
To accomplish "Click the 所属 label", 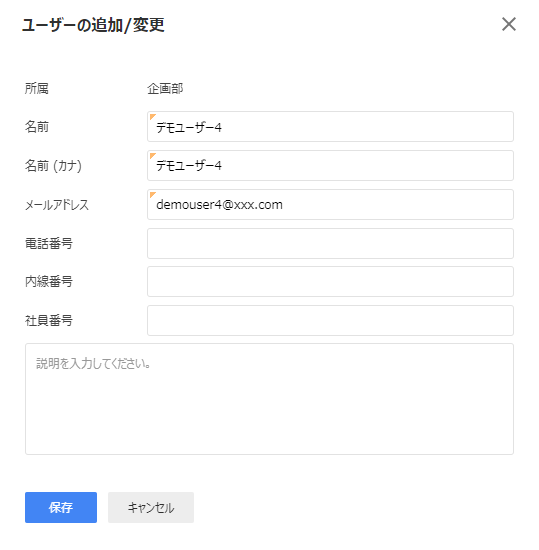I will coord(36,88).
